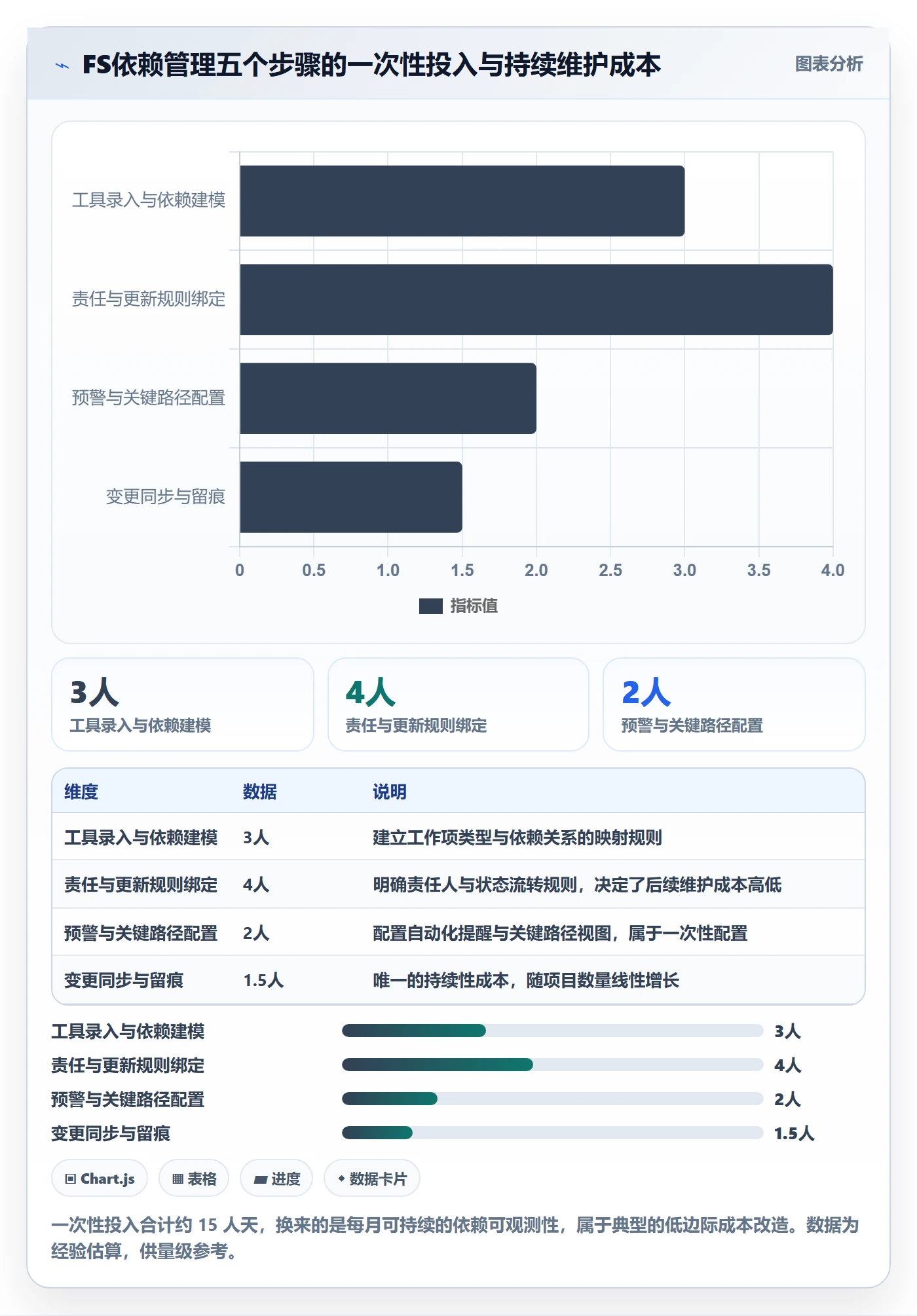Click the Chart.js tag chip
917x1316 pixels.
(100, 1179)
